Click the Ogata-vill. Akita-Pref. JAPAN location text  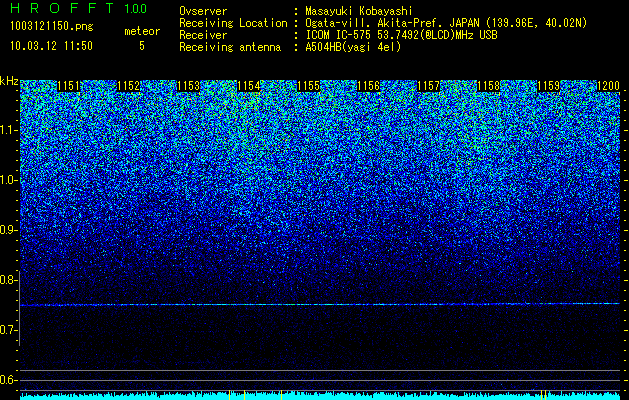pos(446,23)
